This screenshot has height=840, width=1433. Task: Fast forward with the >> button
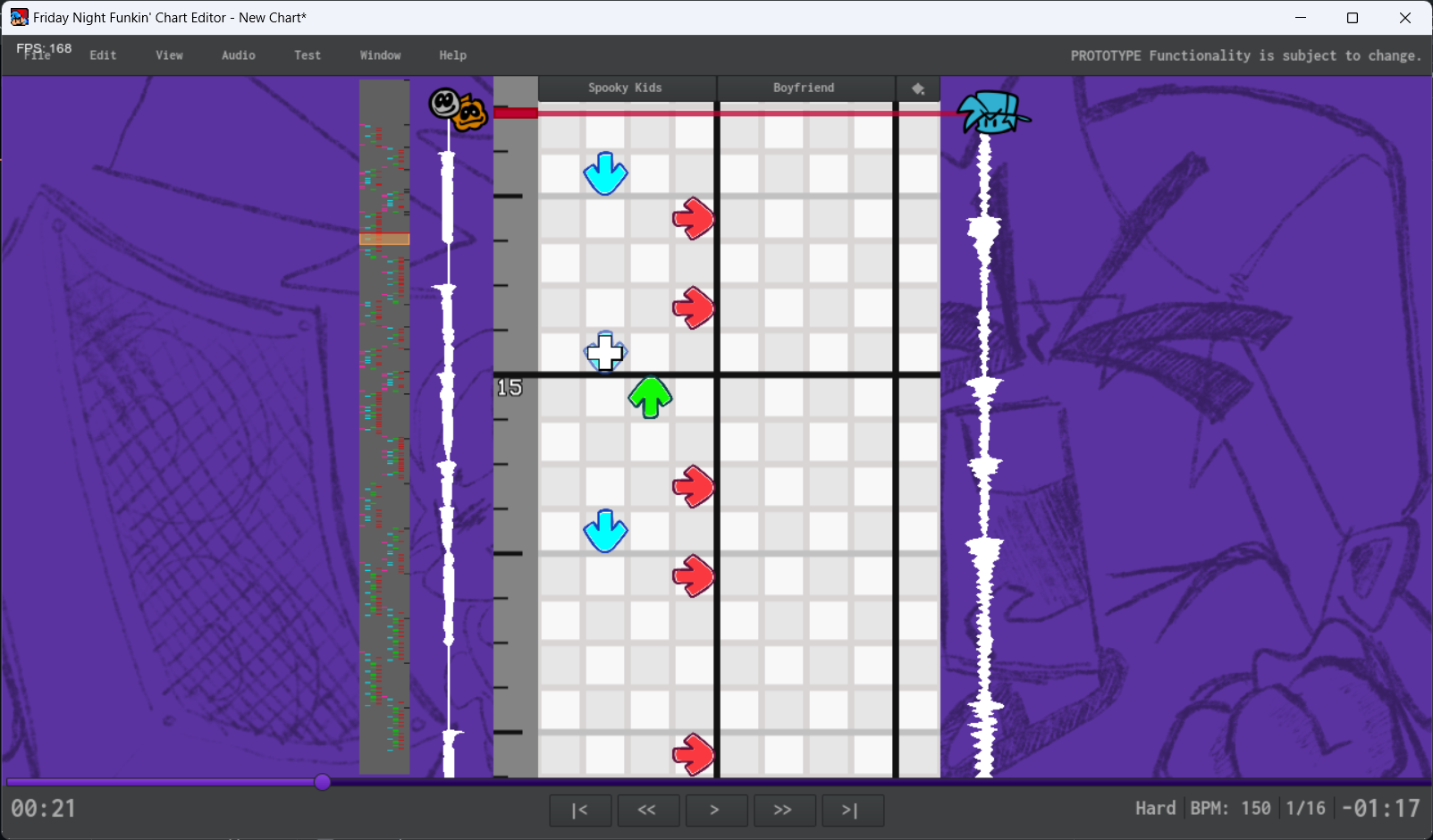point(783,811)
